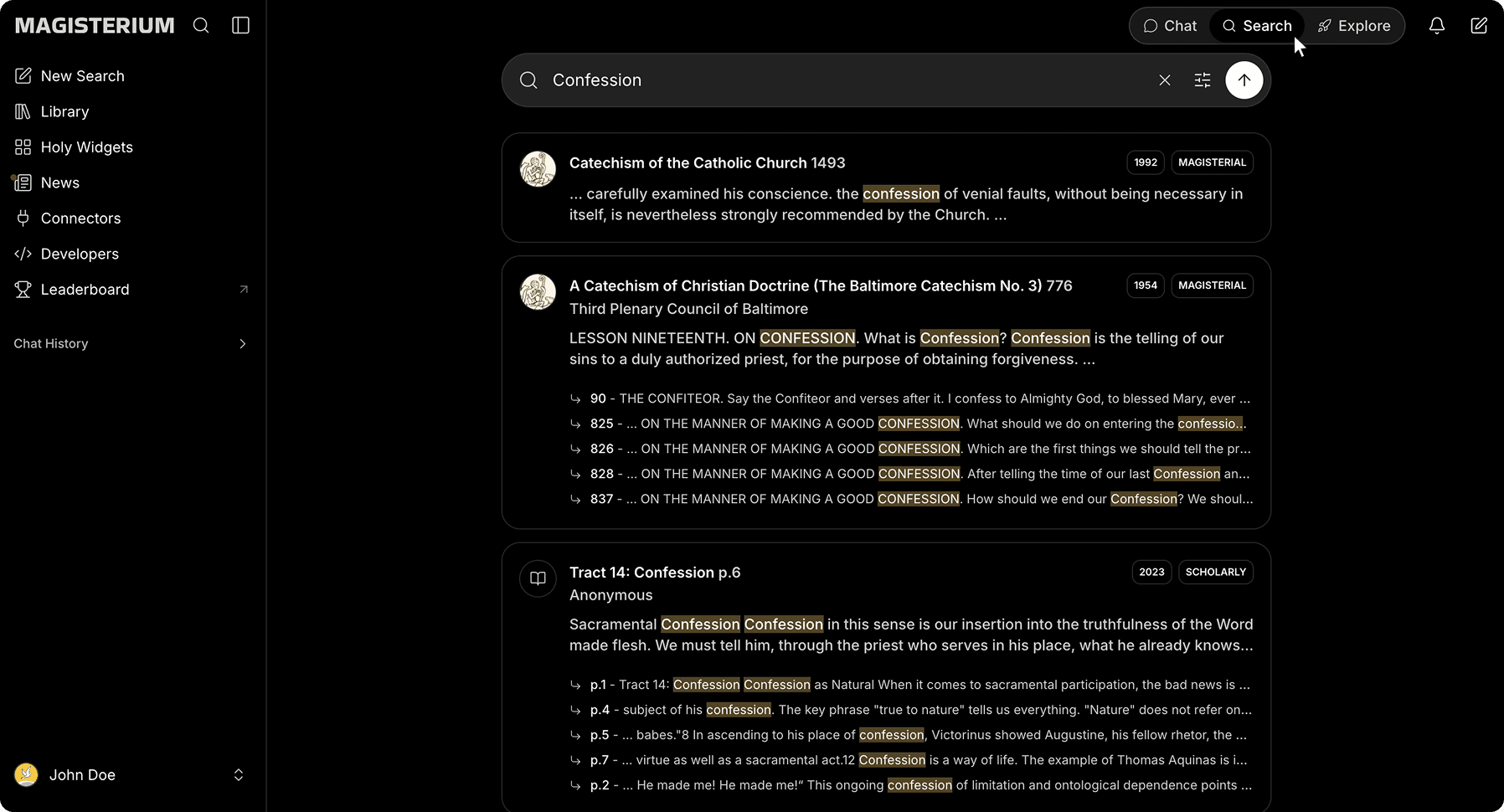
Task: Open sub-result 828 on good confession
Action: pyautogui.click(x=910, y=474)
